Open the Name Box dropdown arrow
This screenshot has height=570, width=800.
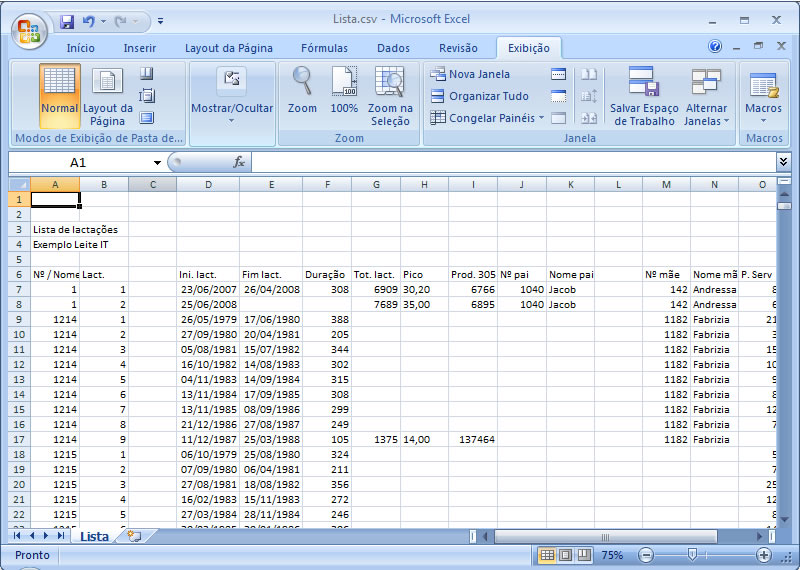point(157,163)
